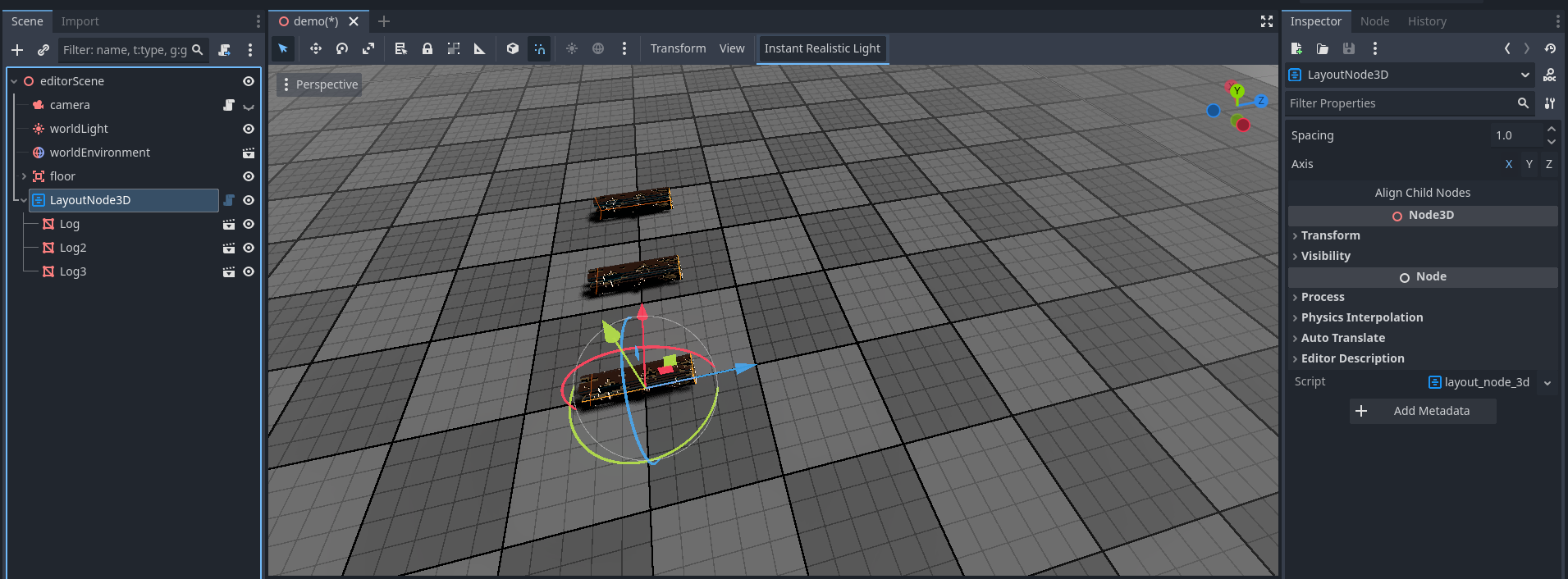Open Log3 scene in editor icon
1568x579 pixels.
point(229,271)
